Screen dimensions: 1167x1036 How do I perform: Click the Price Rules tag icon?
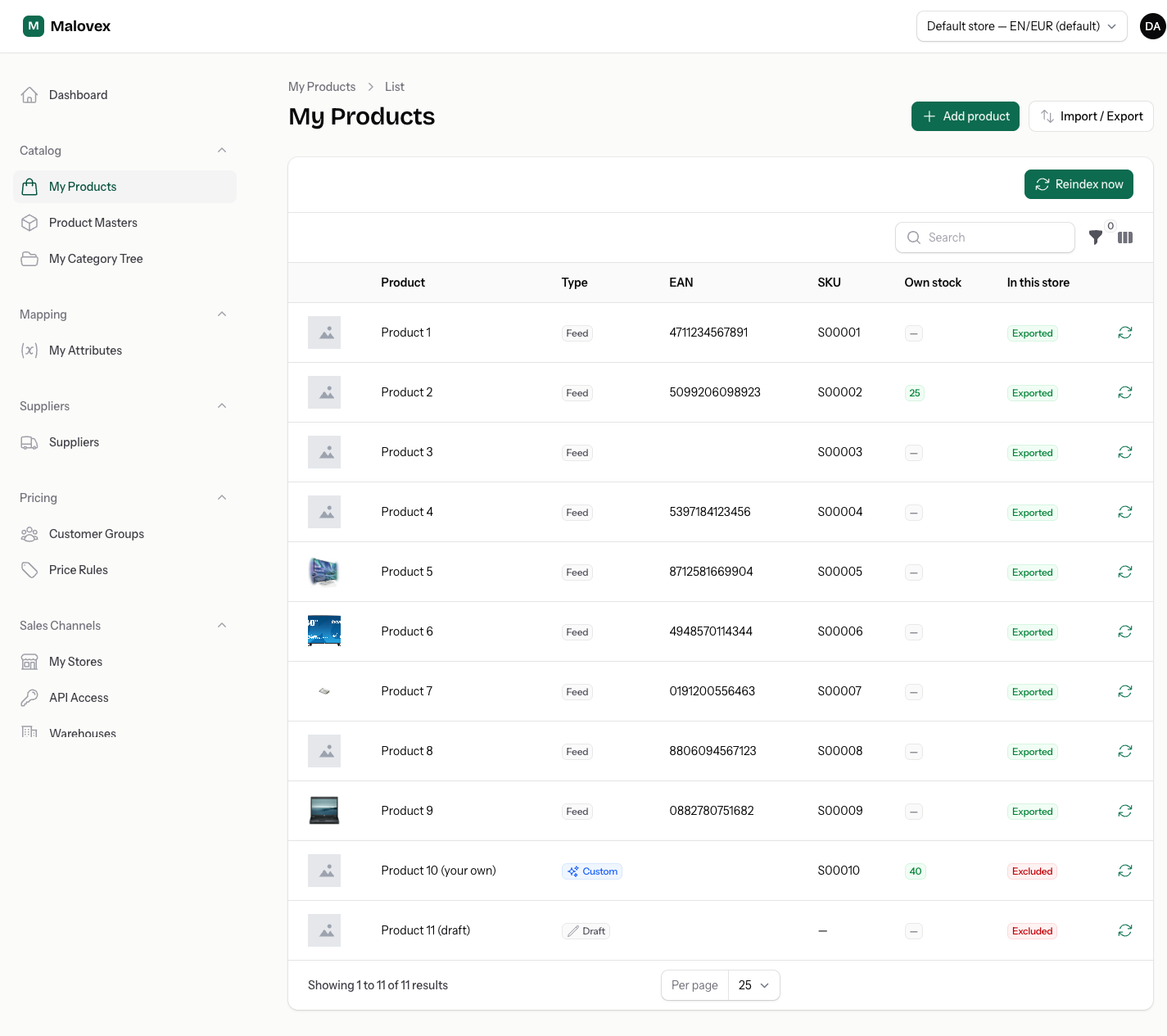29,570
